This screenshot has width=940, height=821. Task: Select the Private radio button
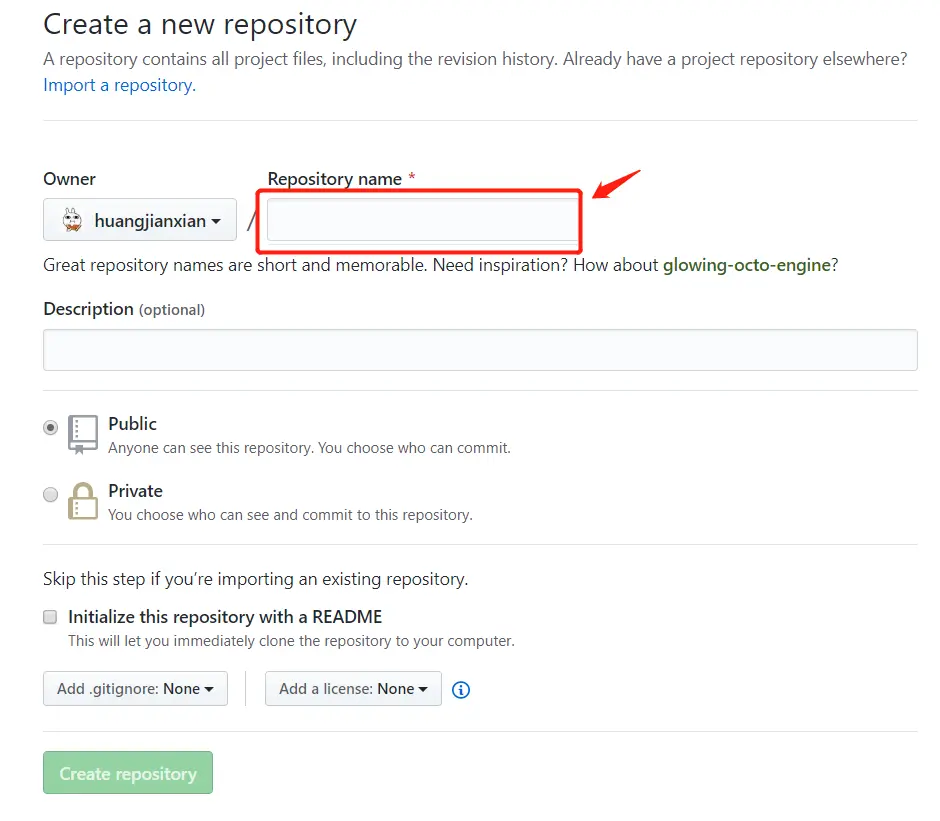pyautogui.click(x=51, y=494)
